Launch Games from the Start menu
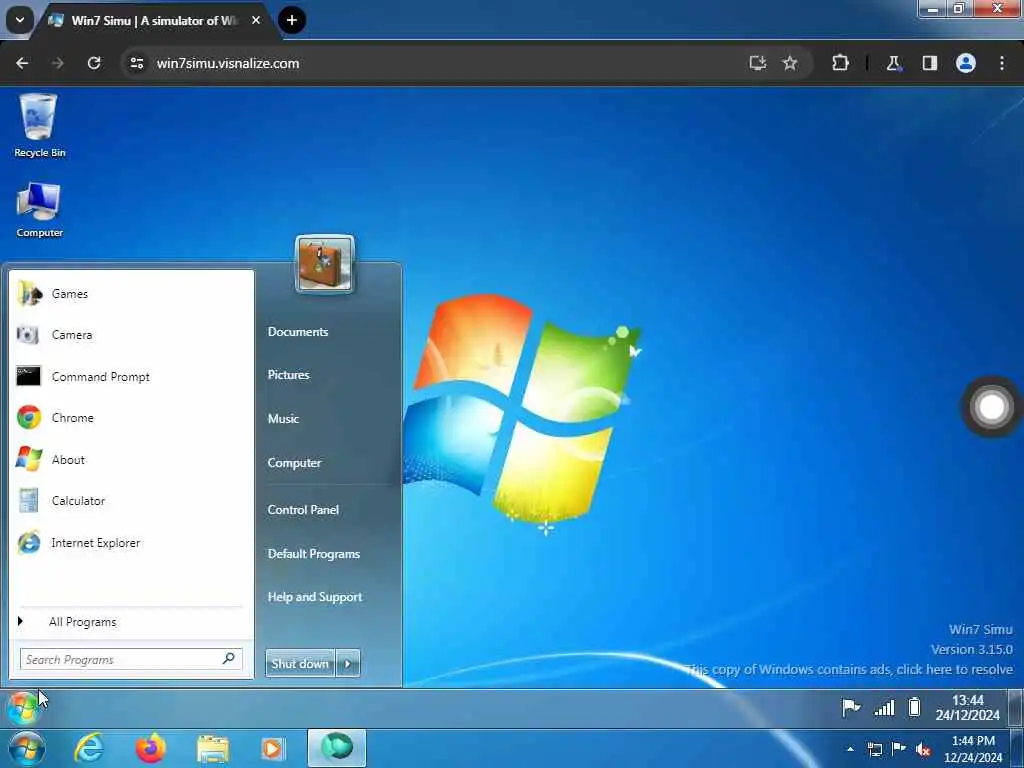Viewport: 1024px width, 768px height. click(x=131, y=294)
